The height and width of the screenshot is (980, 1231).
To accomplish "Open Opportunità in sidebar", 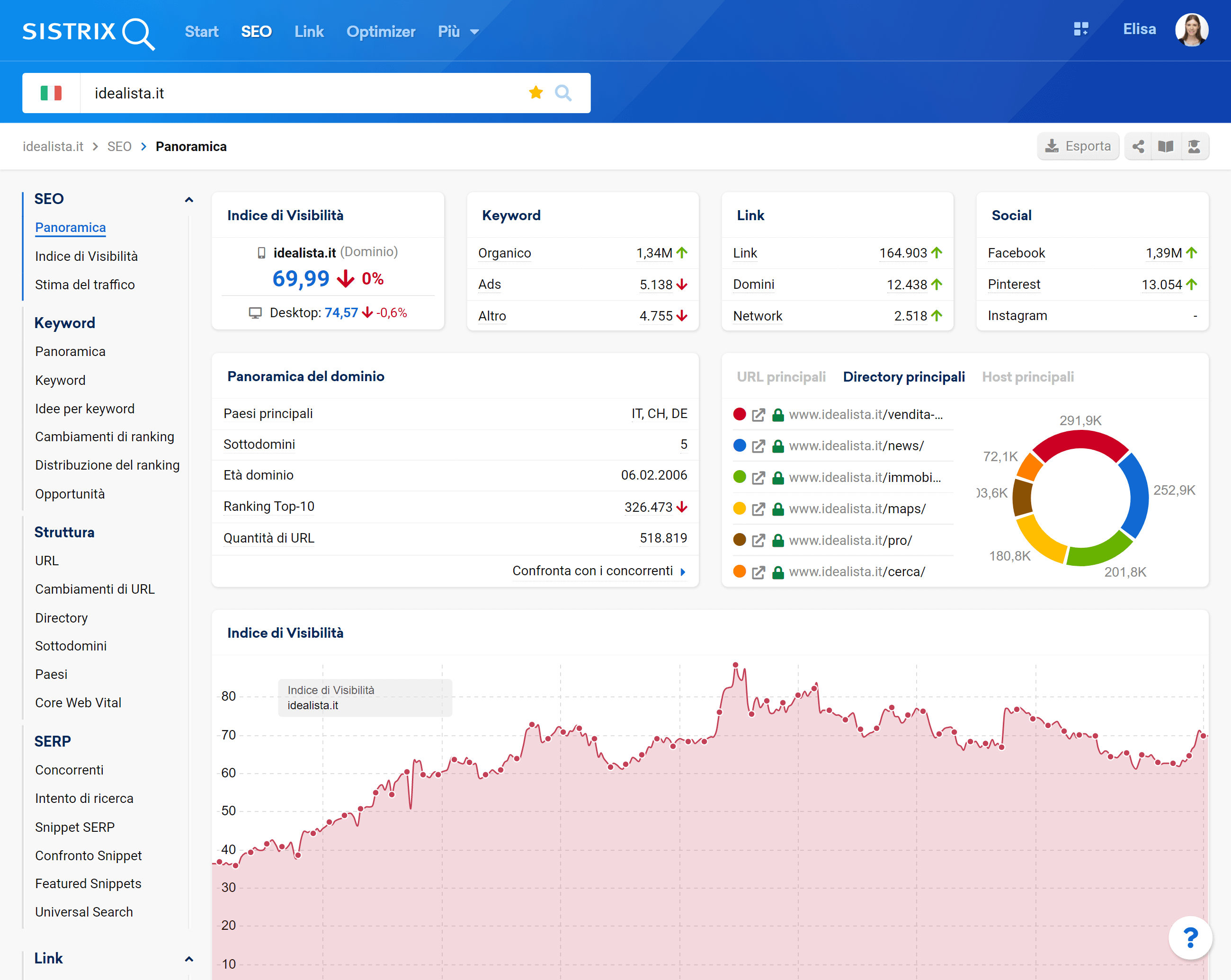I will [70, 494].
